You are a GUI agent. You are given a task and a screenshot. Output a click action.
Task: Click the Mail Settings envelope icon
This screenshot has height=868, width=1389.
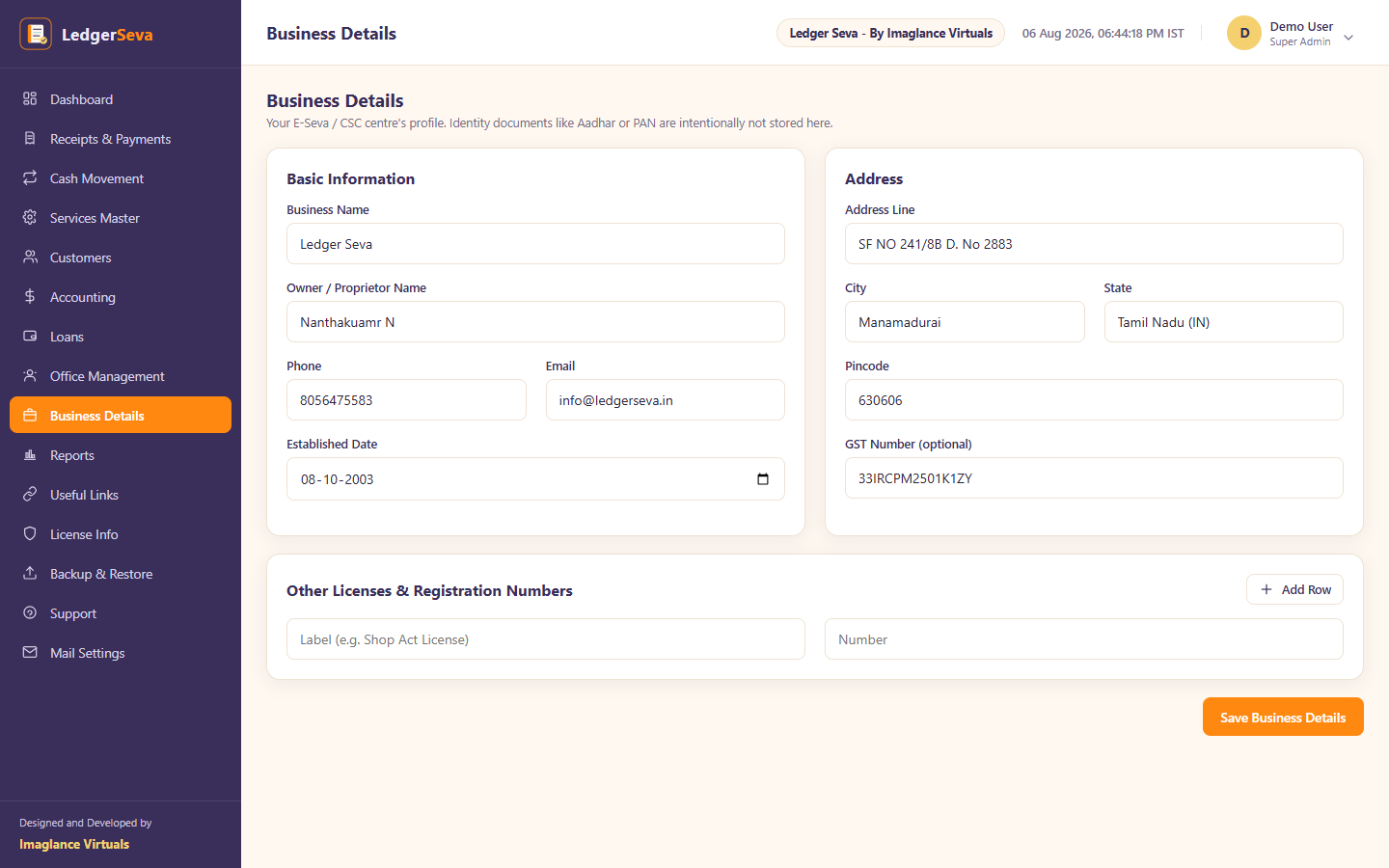click(30, 652)
